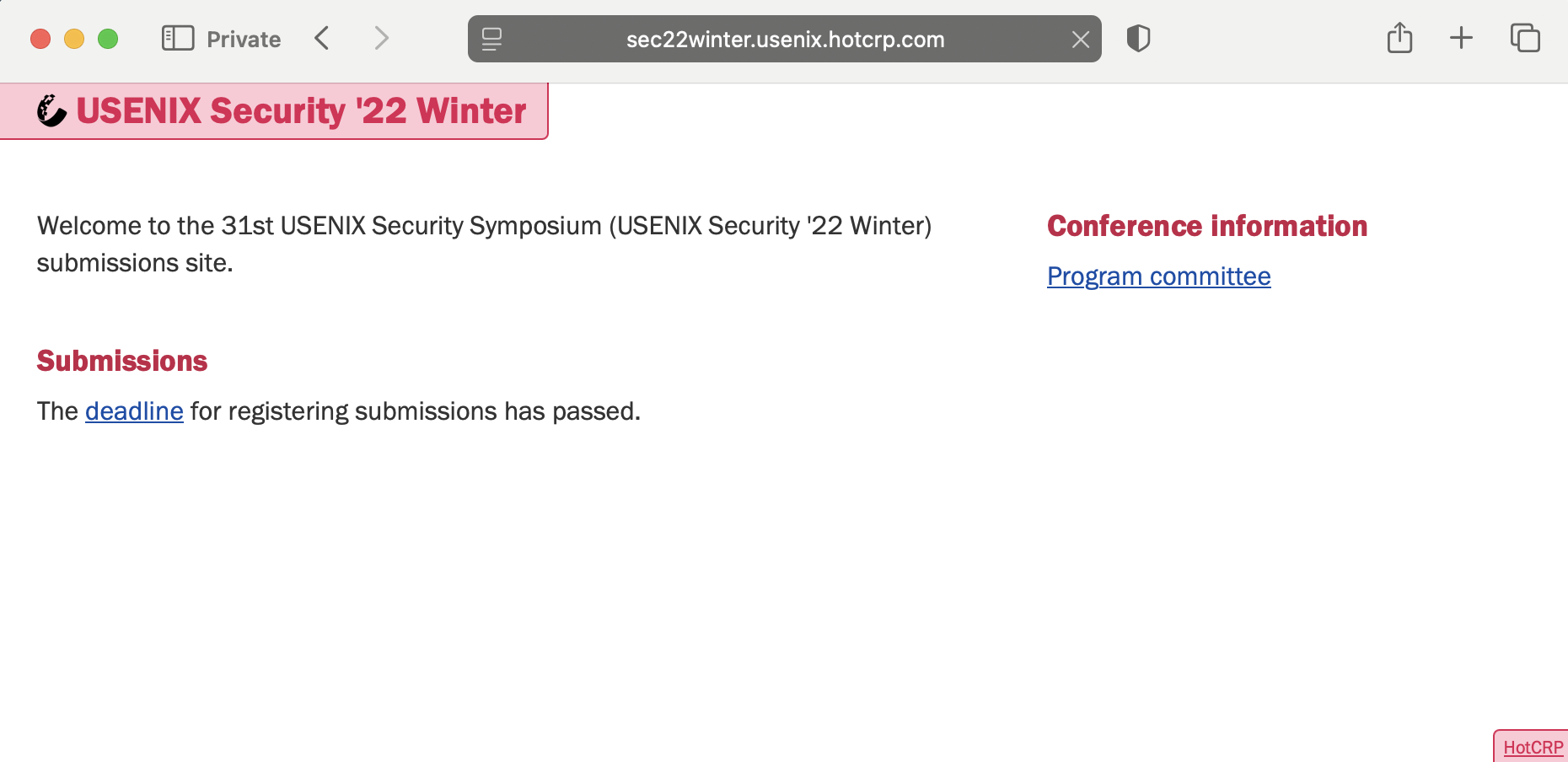
Task: Click the Safari sidebar icon
Action: coord(178,38)
